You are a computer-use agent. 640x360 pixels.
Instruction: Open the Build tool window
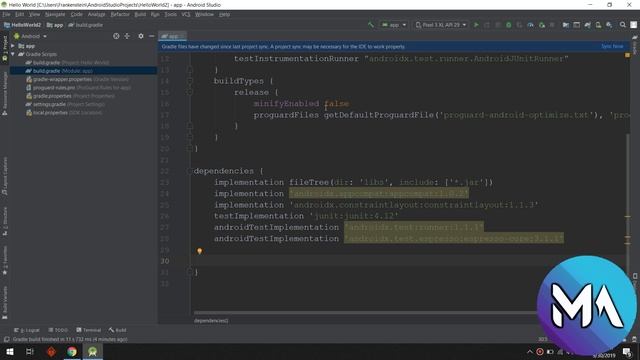pyautogui.click(x=118, y=330)
